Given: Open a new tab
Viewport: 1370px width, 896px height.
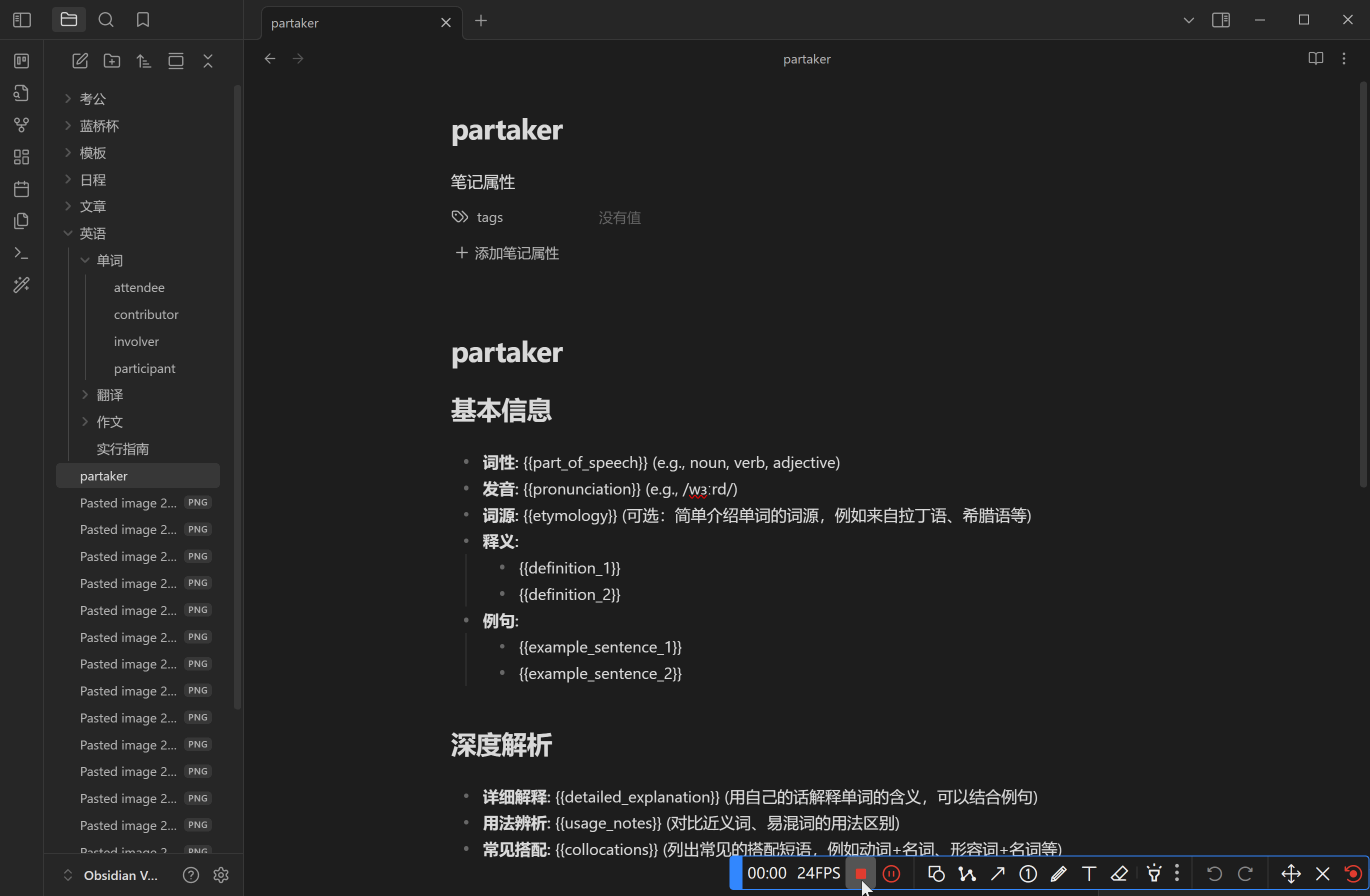Looking at the screenshot, I should tap(480, 21).
